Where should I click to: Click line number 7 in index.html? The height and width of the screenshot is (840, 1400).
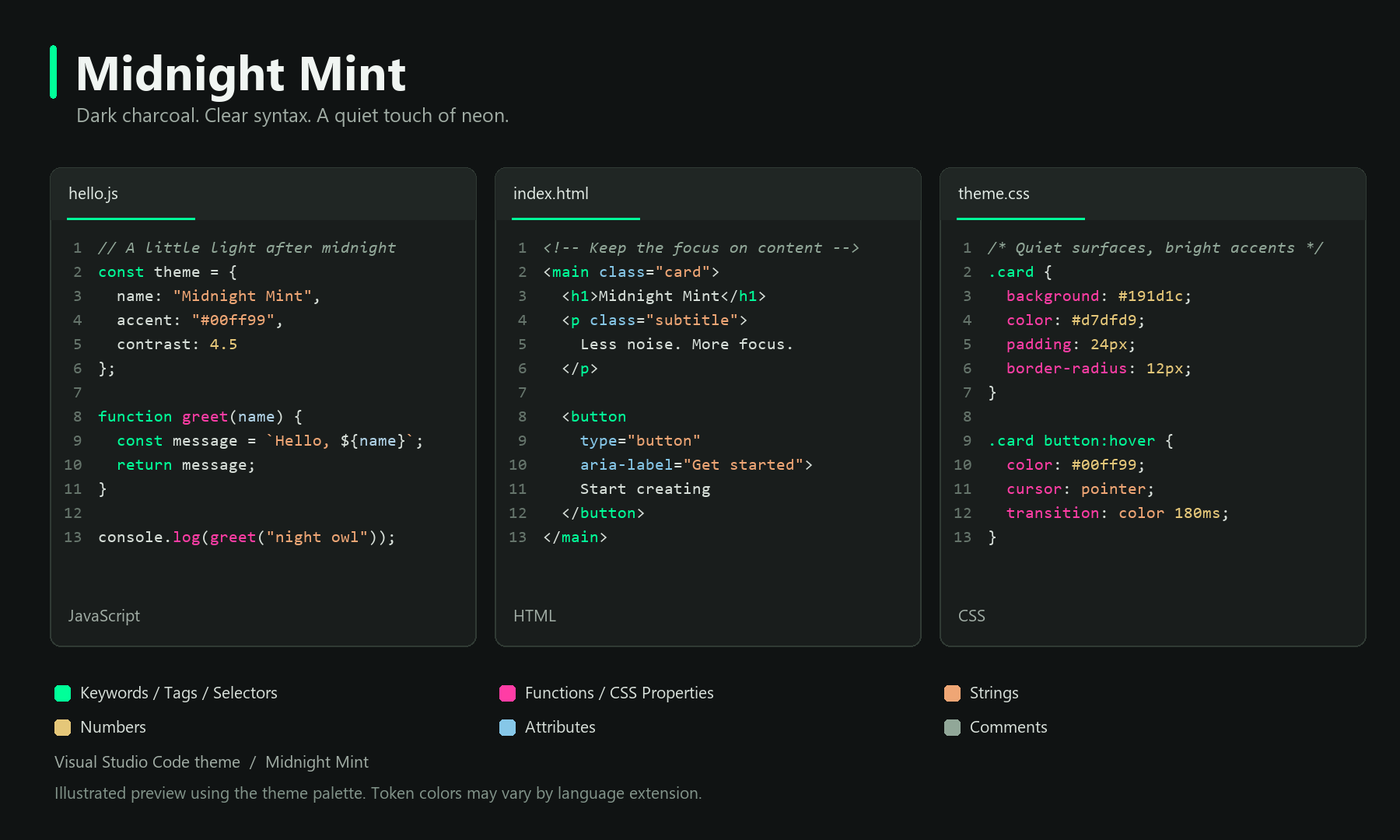[522, 393]
